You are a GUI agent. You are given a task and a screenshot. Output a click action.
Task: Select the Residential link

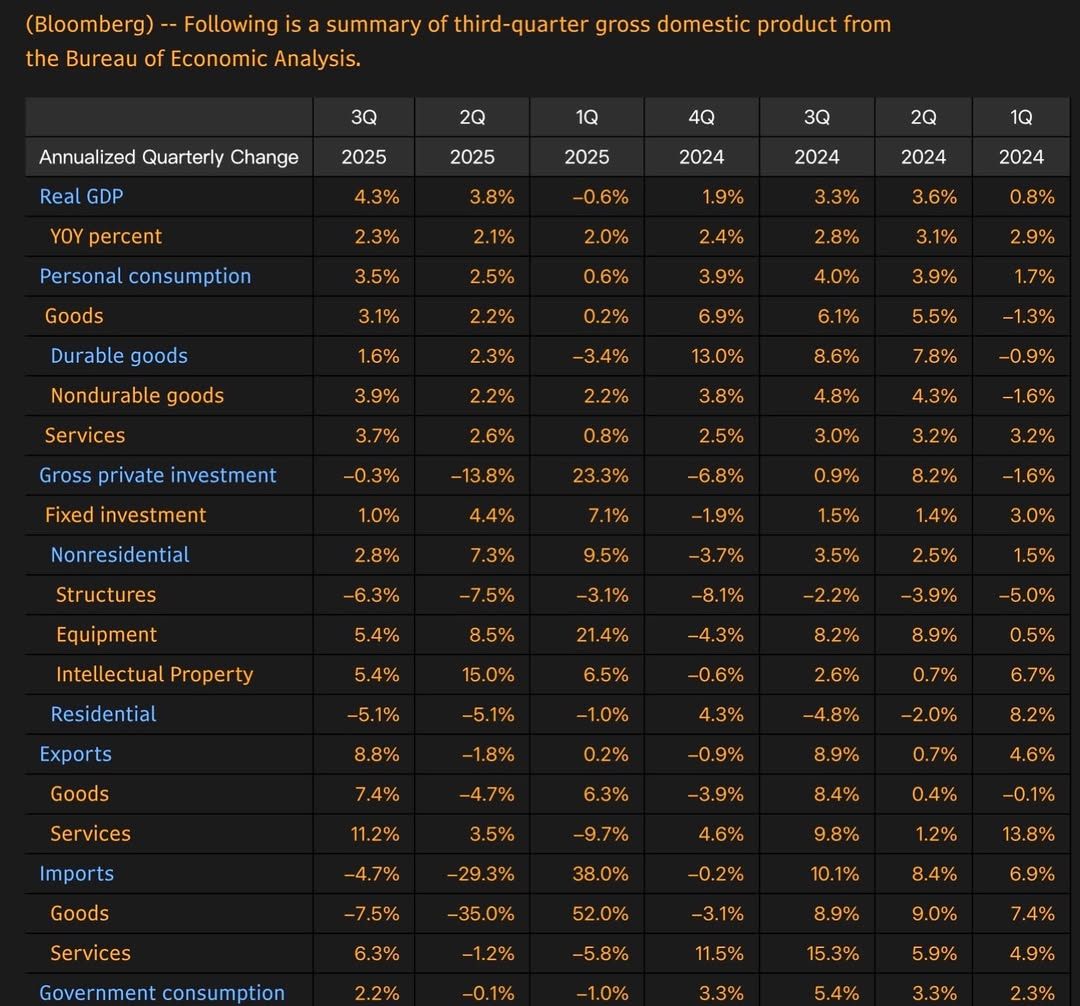tap(103, 714)
